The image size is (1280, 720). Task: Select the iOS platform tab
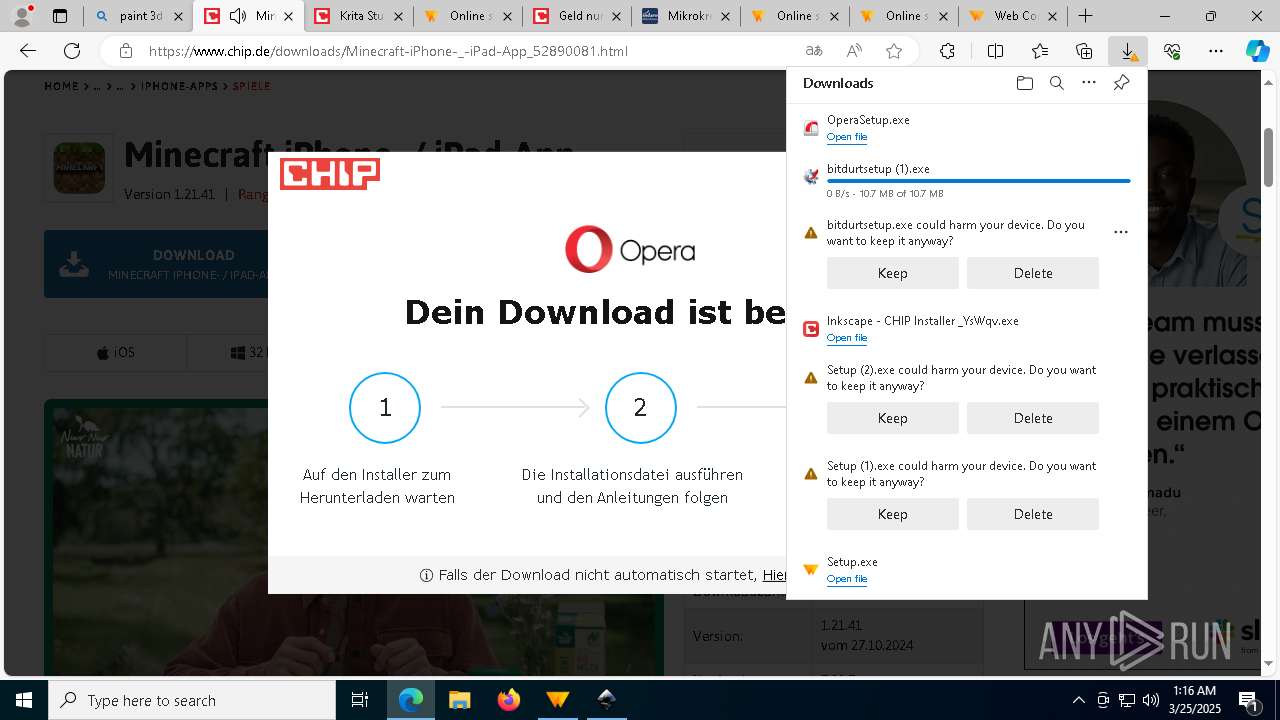pyautogui.click(x=115, y=353)
